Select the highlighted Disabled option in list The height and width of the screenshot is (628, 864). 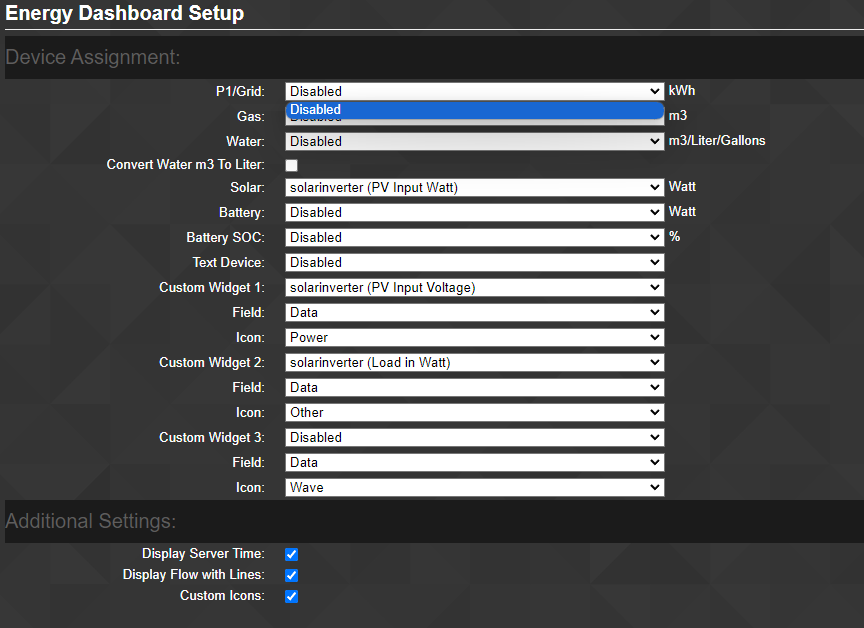(x=474, y=110)
